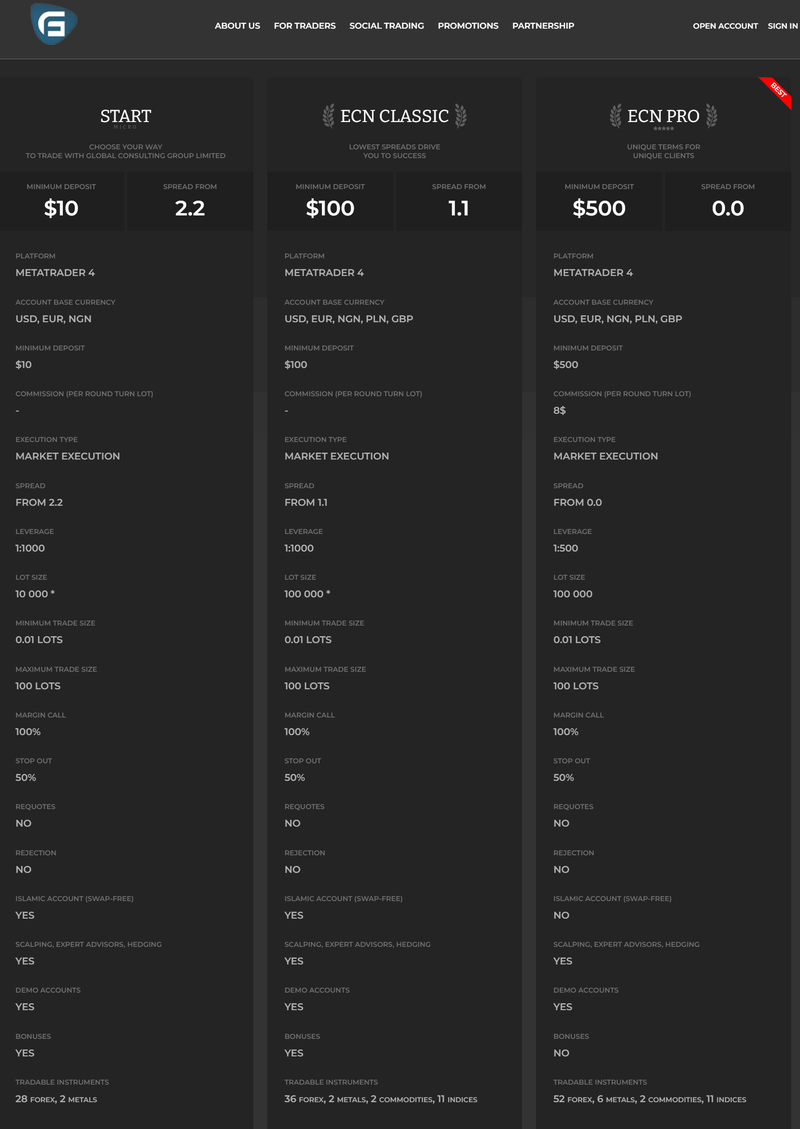Click the five stars under ECN PRO
The height and width of the screenshot is (1129, 800).
(663, 130)
